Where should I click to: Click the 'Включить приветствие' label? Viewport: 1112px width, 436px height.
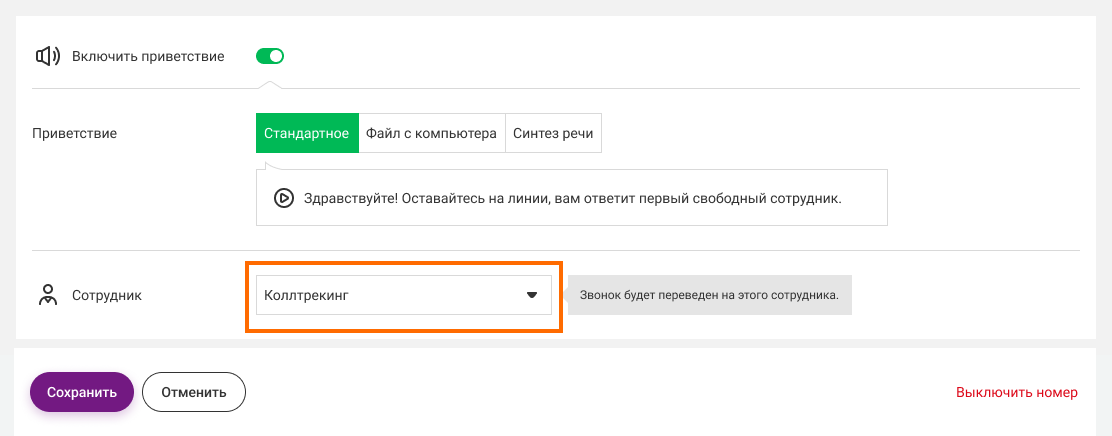[x=148, y=56]
